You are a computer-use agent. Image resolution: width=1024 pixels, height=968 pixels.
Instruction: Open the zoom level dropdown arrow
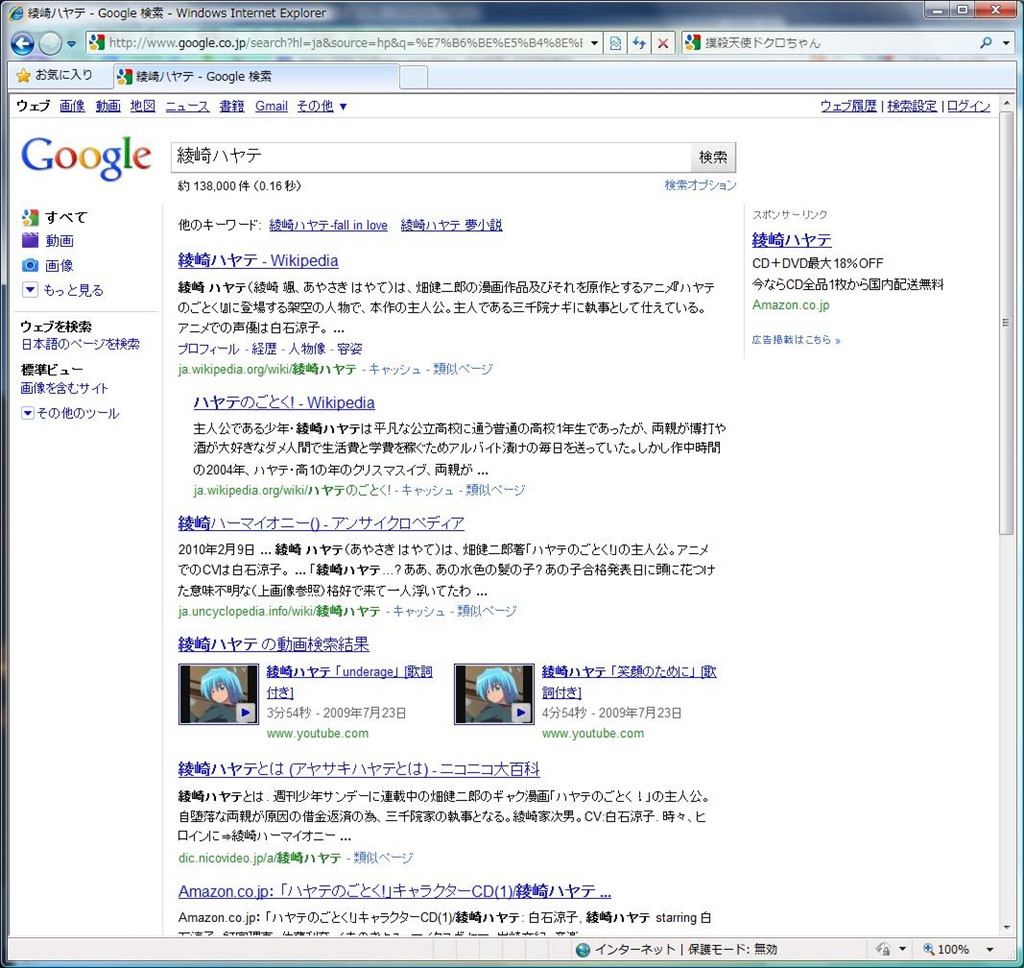coord(989,949)
